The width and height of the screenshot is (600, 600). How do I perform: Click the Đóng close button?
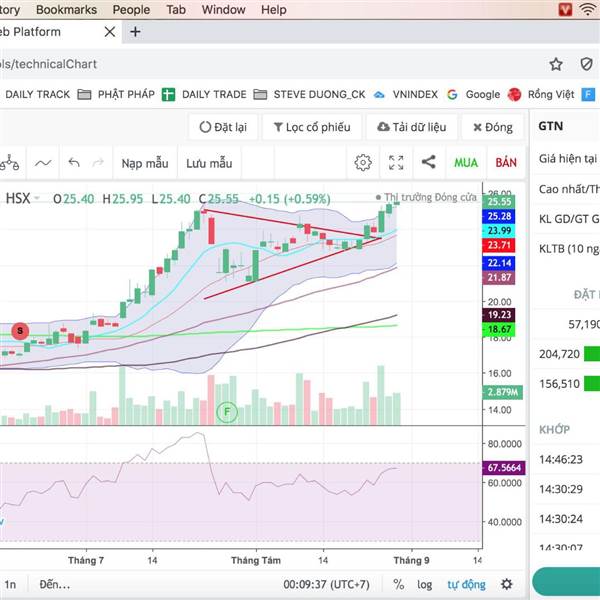click(493, 127)
